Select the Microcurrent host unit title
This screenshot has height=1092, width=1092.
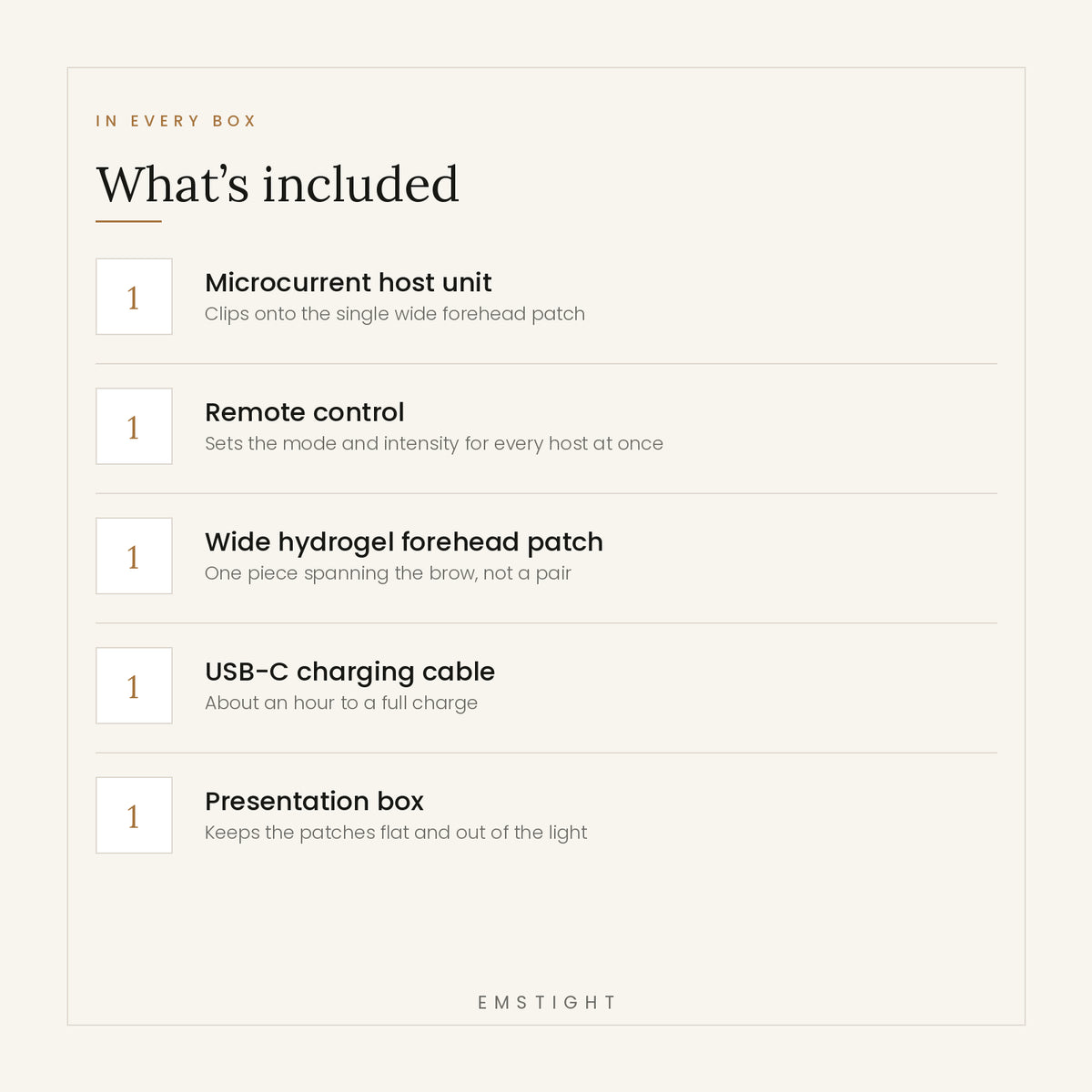(x=349, y=283)
